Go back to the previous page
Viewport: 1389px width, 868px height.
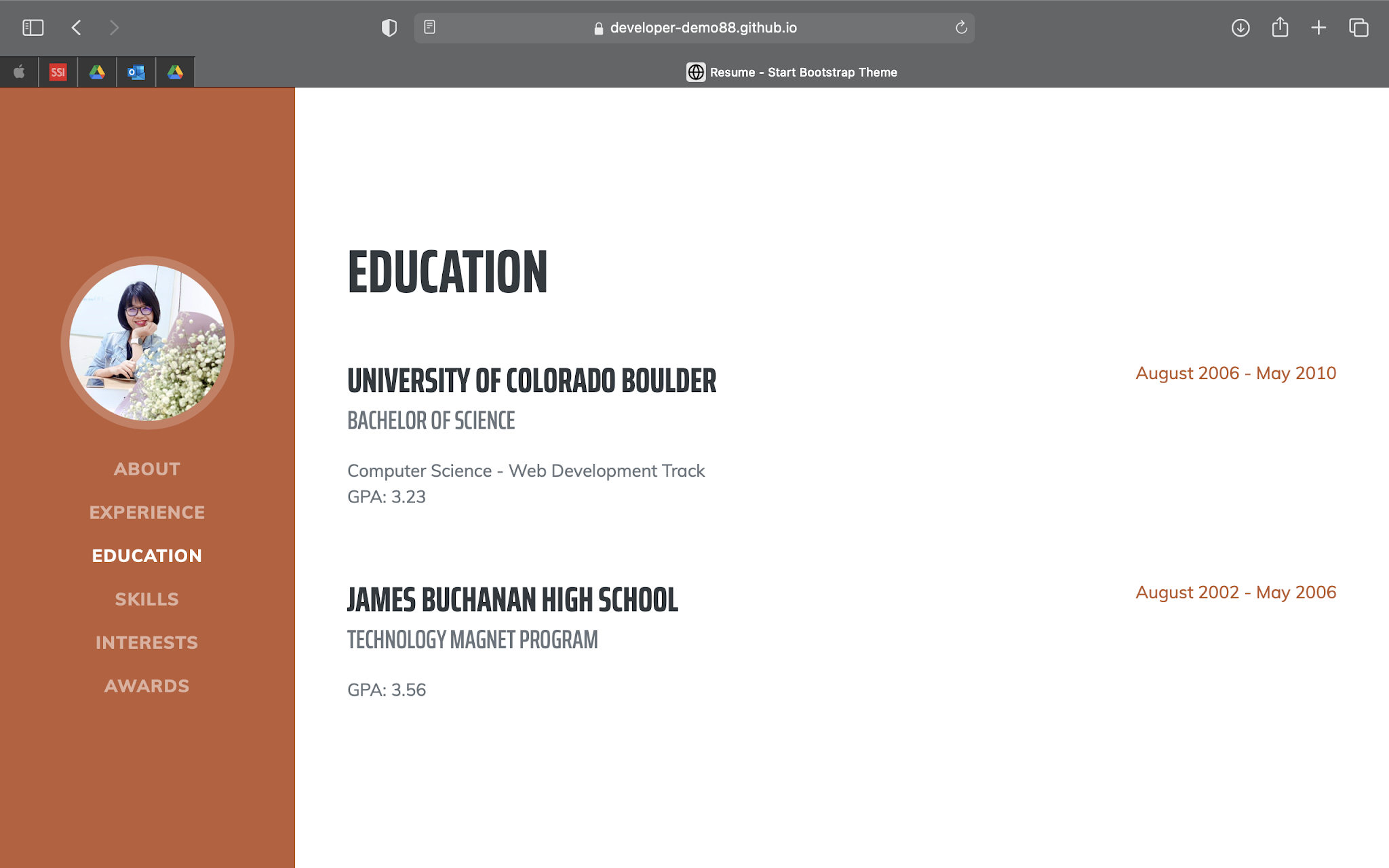[x=77, y=28]
